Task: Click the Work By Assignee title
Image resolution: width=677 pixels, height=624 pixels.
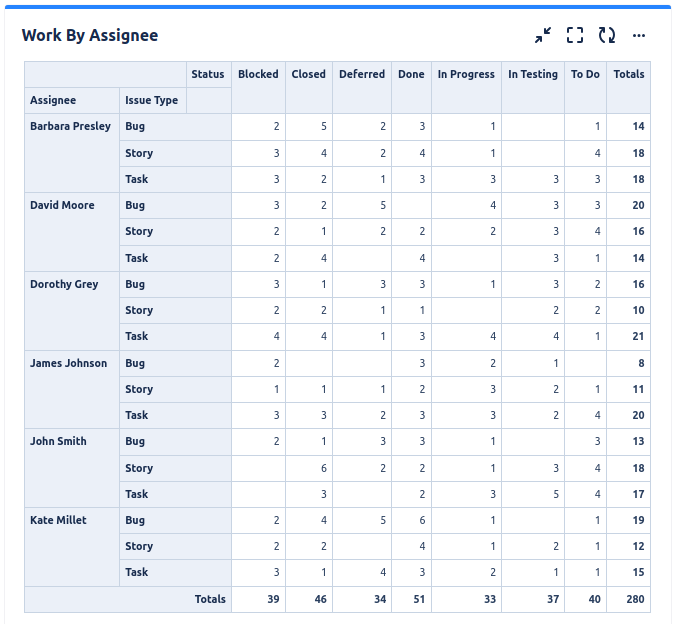Action: tap(90, 35)
